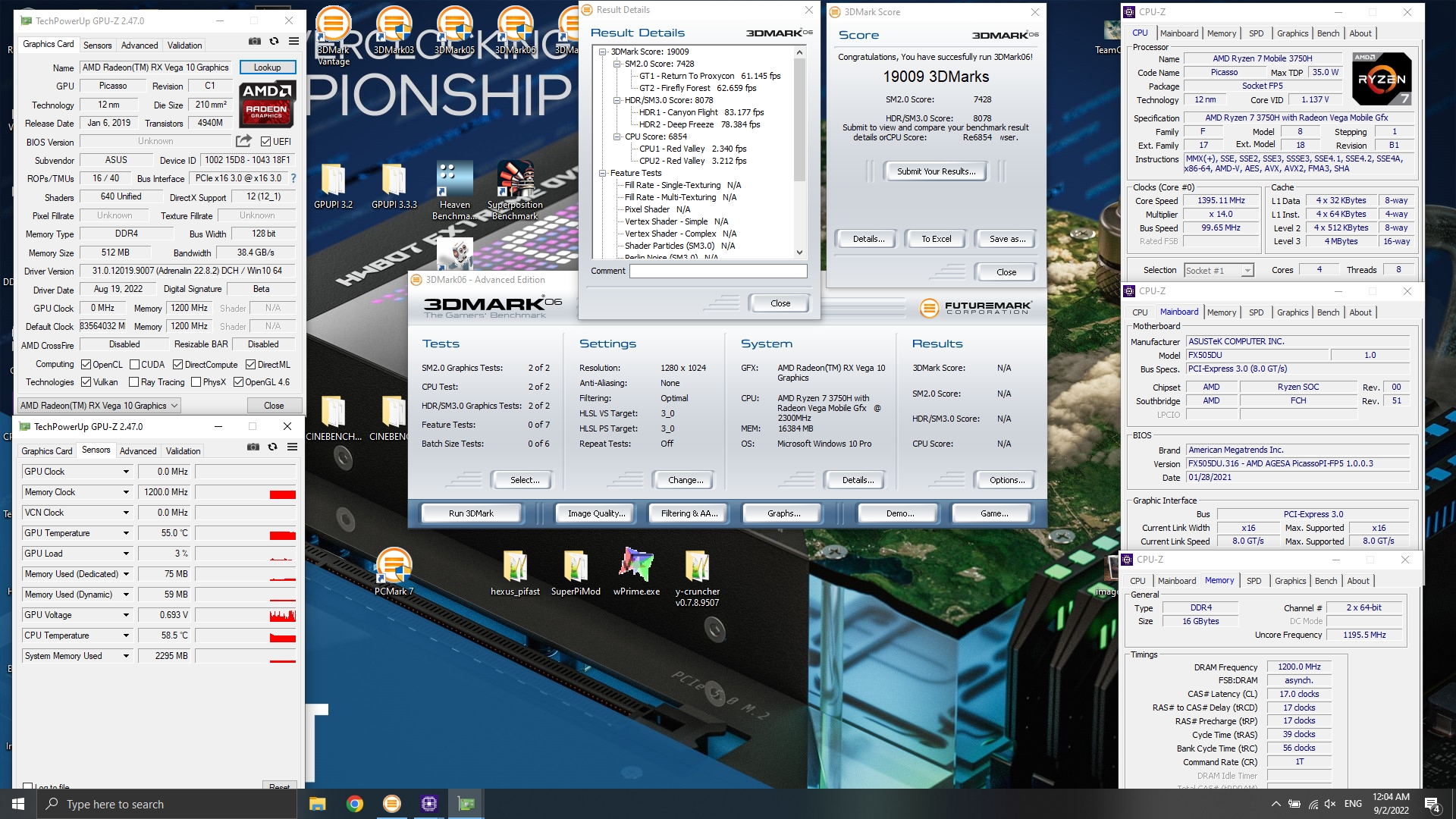Click the refresh icon in GPU-Z Sensors window
1456x819 pixels.
pos(273,447)
